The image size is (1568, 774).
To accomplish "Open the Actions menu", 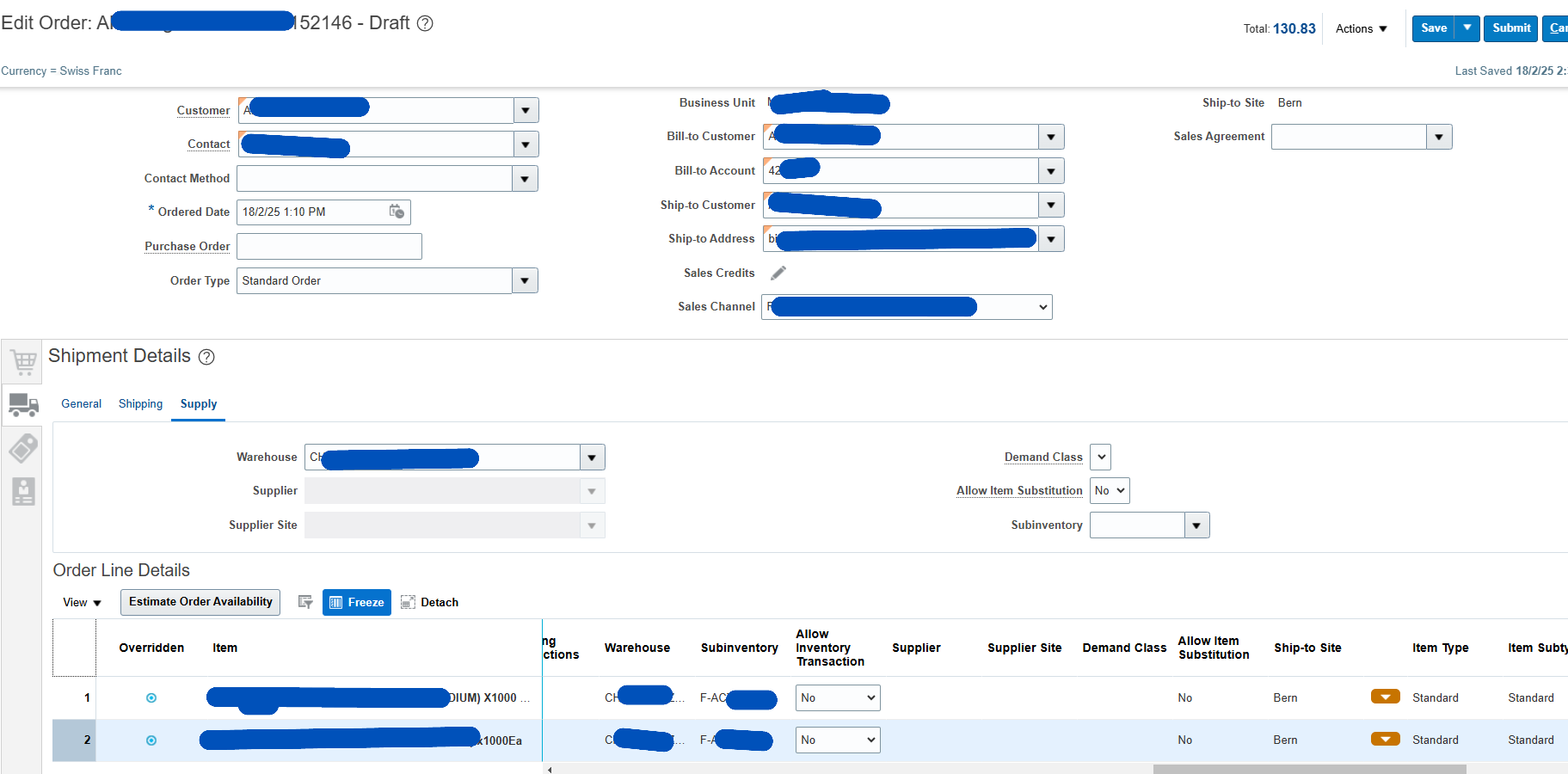I will [1359, 28].
